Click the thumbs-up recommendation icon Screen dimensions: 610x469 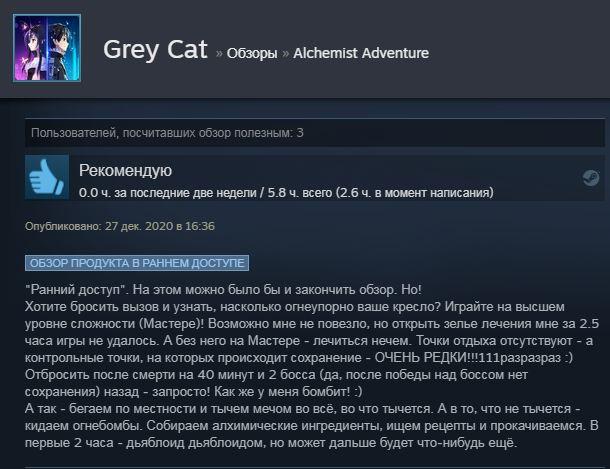click(47, 177)
